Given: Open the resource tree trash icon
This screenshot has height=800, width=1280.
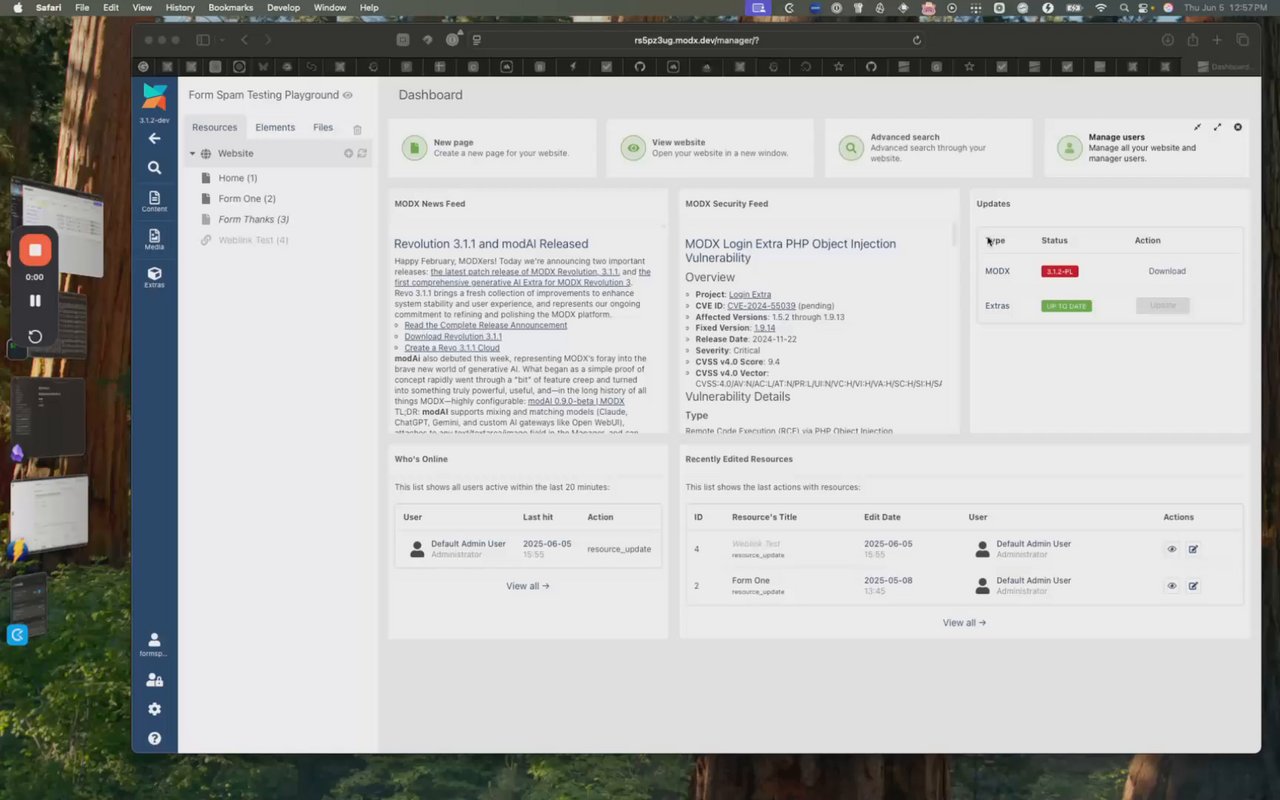Looking at the screenshot, I should [x=357, y=129].
